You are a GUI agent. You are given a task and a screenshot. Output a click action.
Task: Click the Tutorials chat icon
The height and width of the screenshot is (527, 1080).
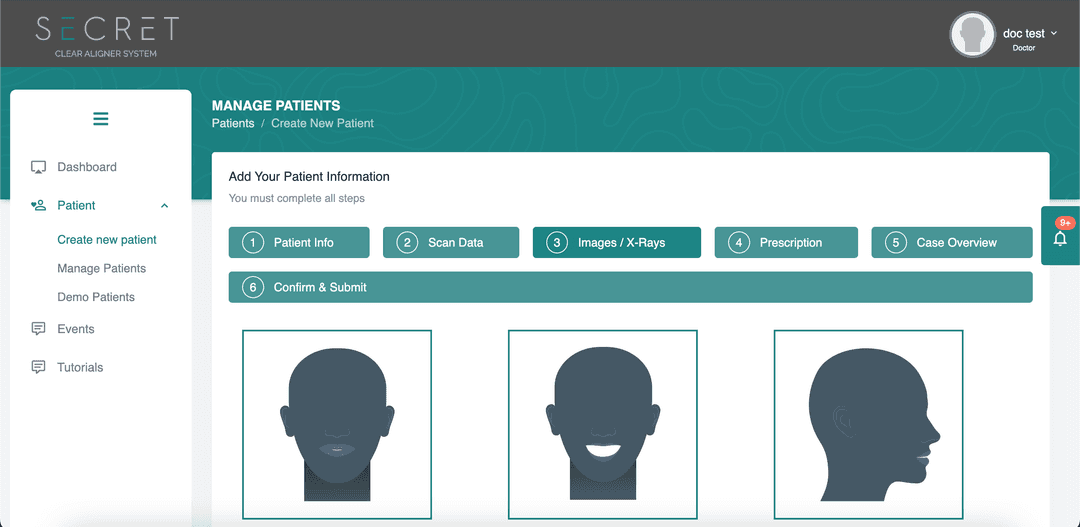pyautogui.click(x=39, y=367)
